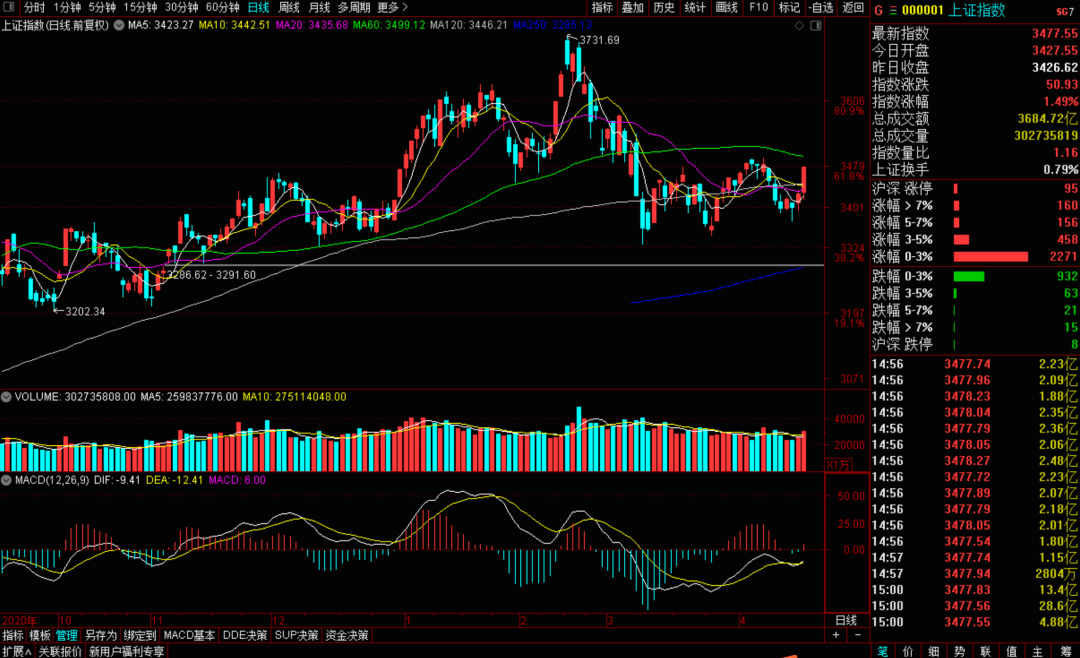1080x658 pixels.
Task: Expand the 更多 periods dropdown
Action: 393,8
